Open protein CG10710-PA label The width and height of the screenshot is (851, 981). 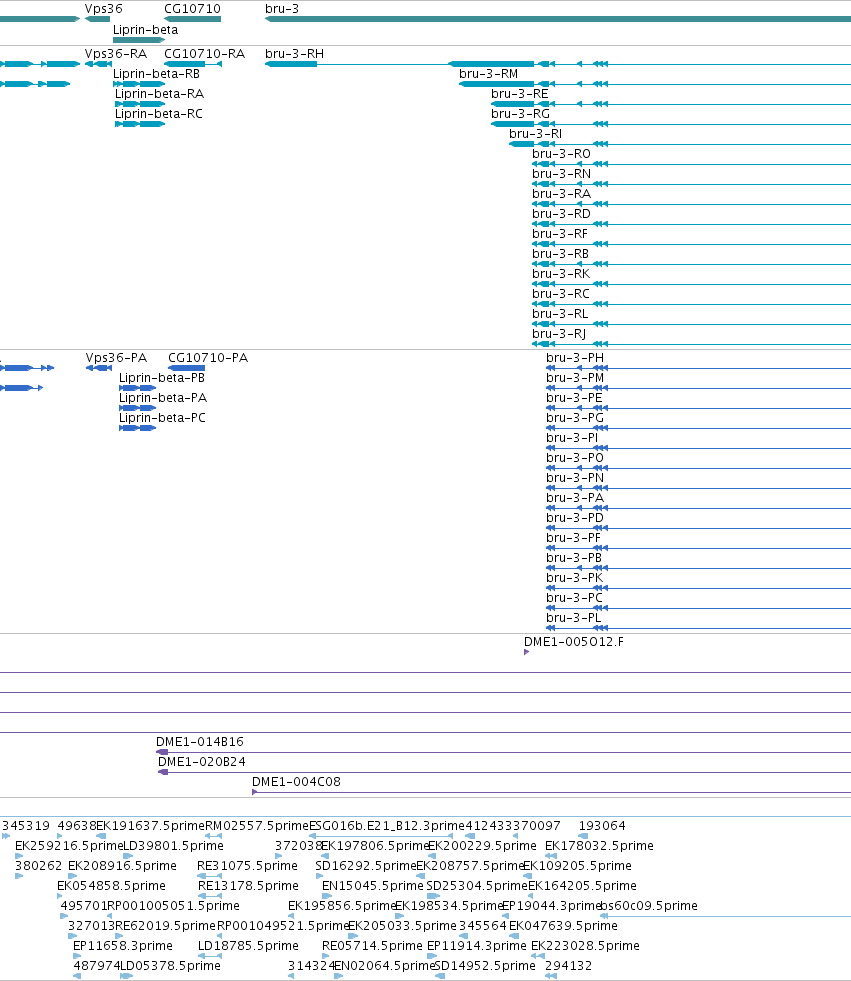[x=208, y=358]
